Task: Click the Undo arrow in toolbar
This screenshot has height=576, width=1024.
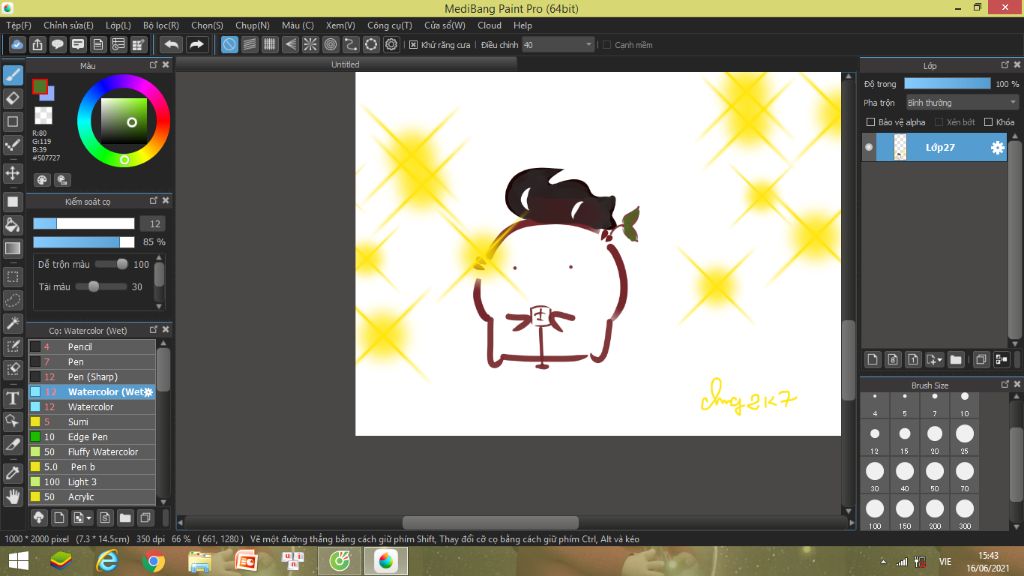Action: [171, 44]
